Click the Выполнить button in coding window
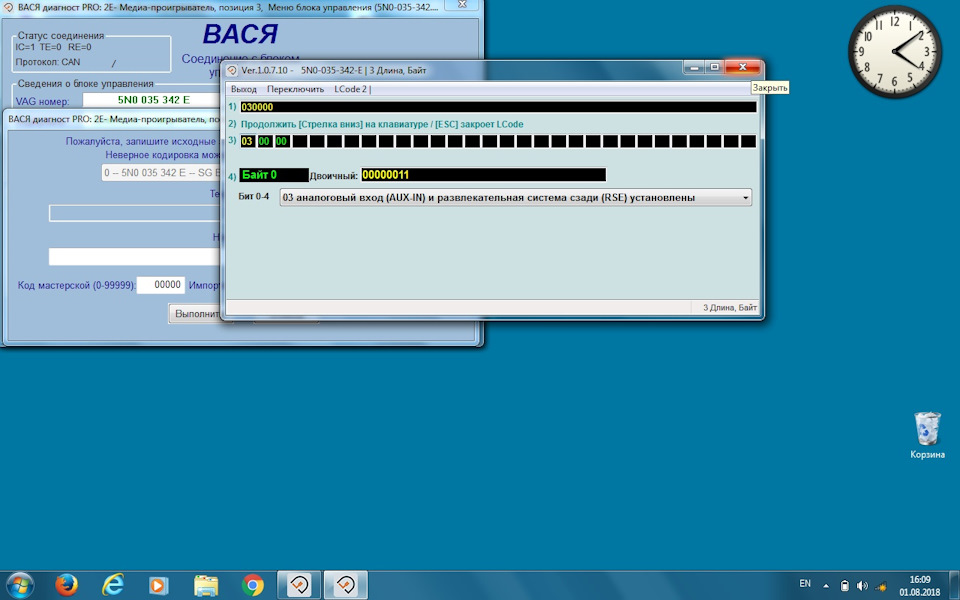 [195, 313]
